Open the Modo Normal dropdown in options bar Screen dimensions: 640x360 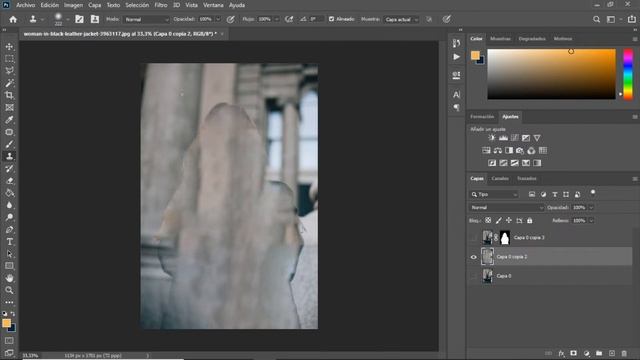(x=147, y=19)
